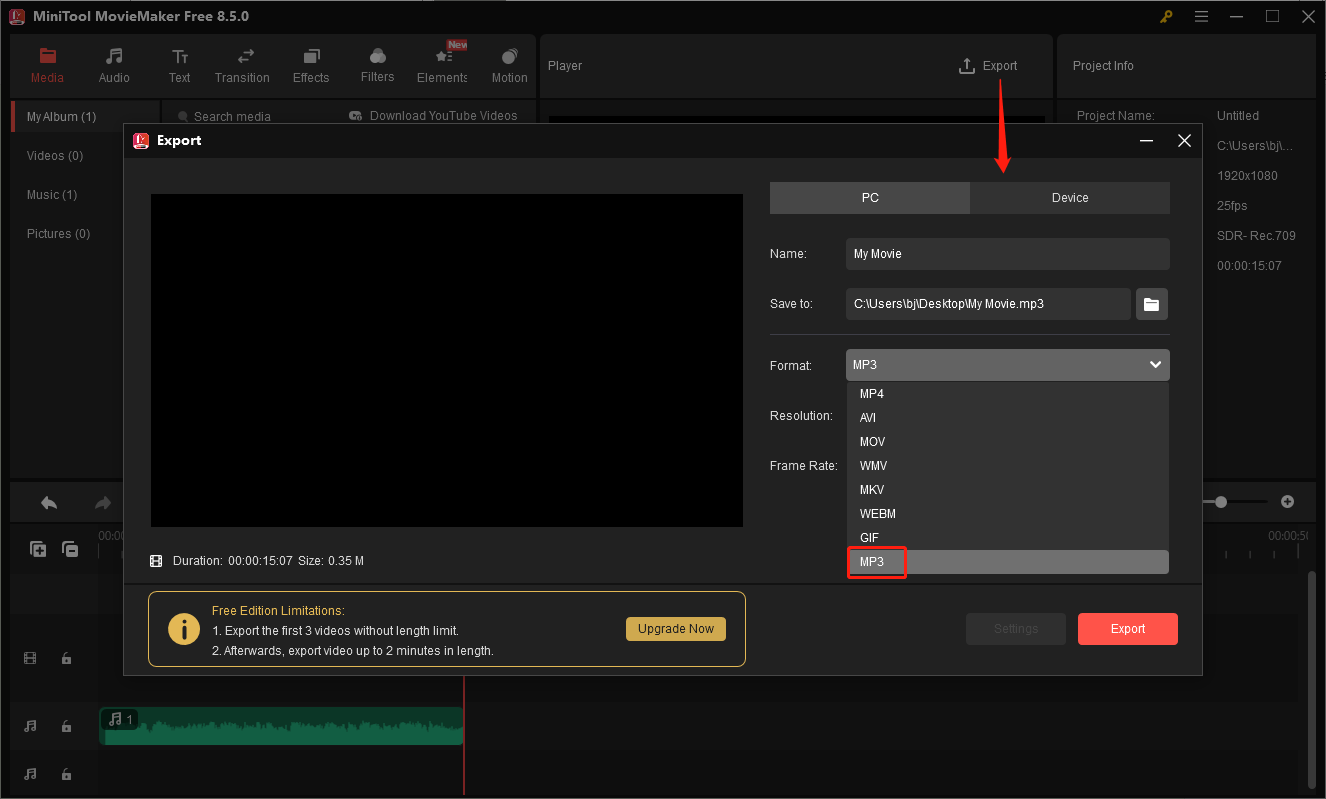Switch to the Device tab
The width and height of the screenshot is (1326, 799).
(1069, 197)
